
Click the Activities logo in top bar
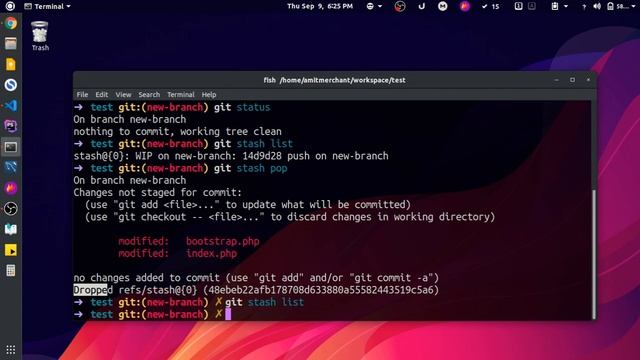[10, 6]
